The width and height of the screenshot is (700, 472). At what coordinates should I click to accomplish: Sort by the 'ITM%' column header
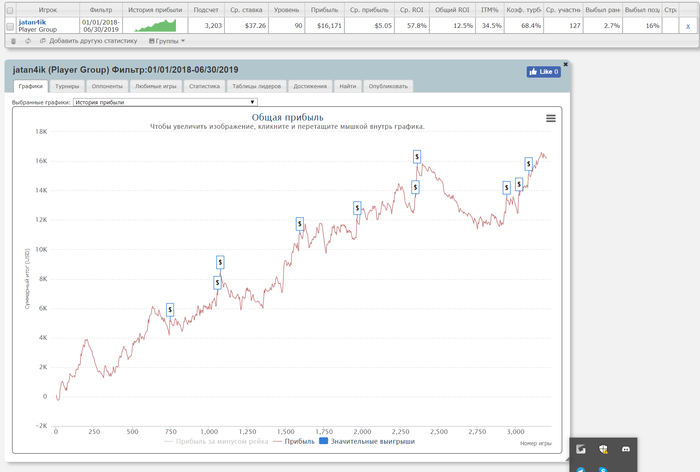(490, 10)
